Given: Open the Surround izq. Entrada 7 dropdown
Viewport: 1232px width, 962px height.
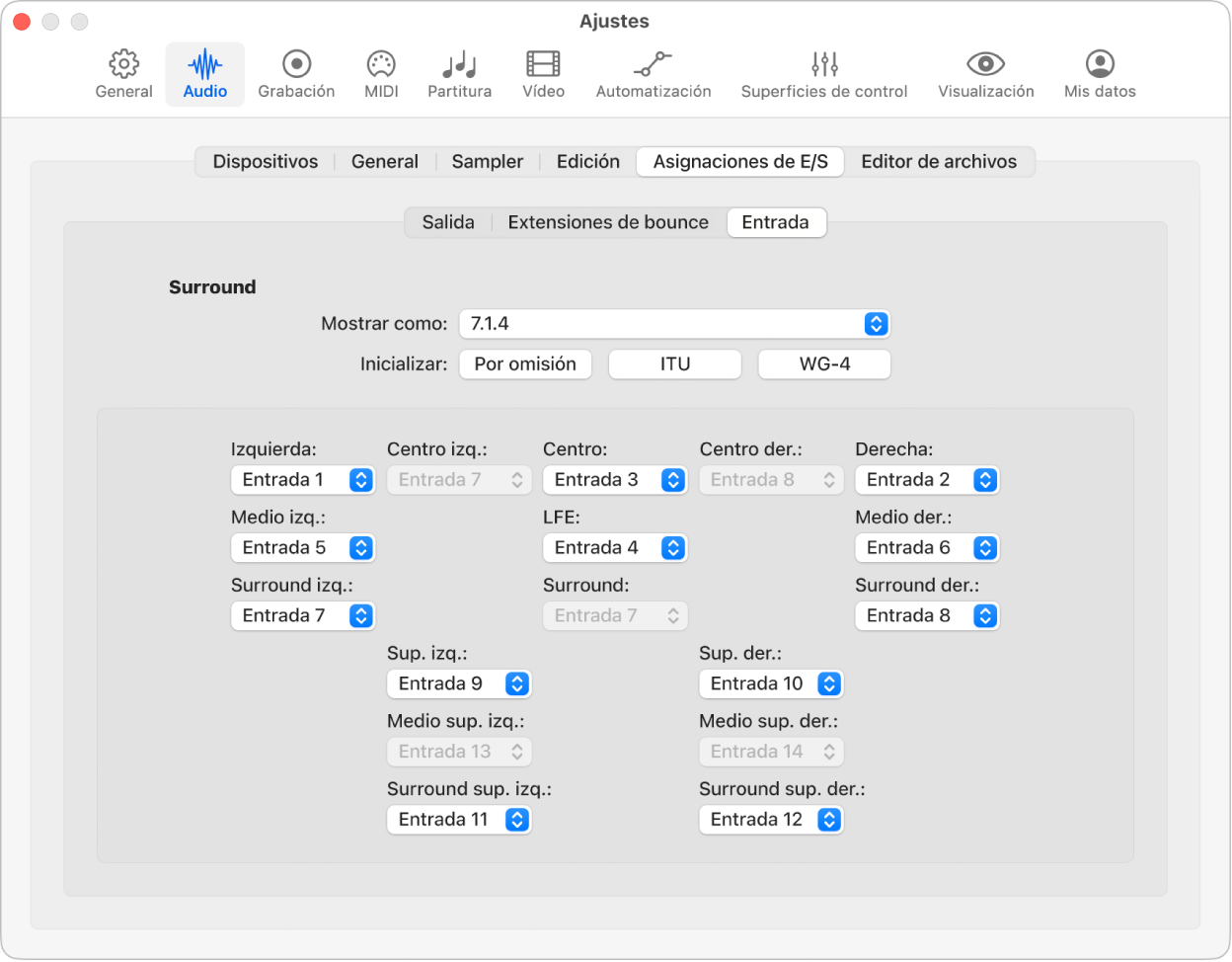Looking at the screenshot, I should point(303,616).
